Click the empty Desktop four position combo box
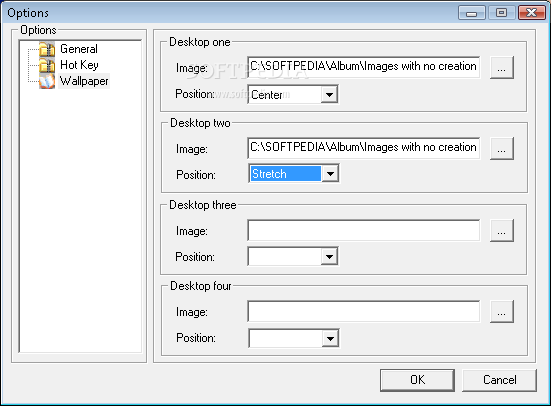 click(x=294, y=338)
